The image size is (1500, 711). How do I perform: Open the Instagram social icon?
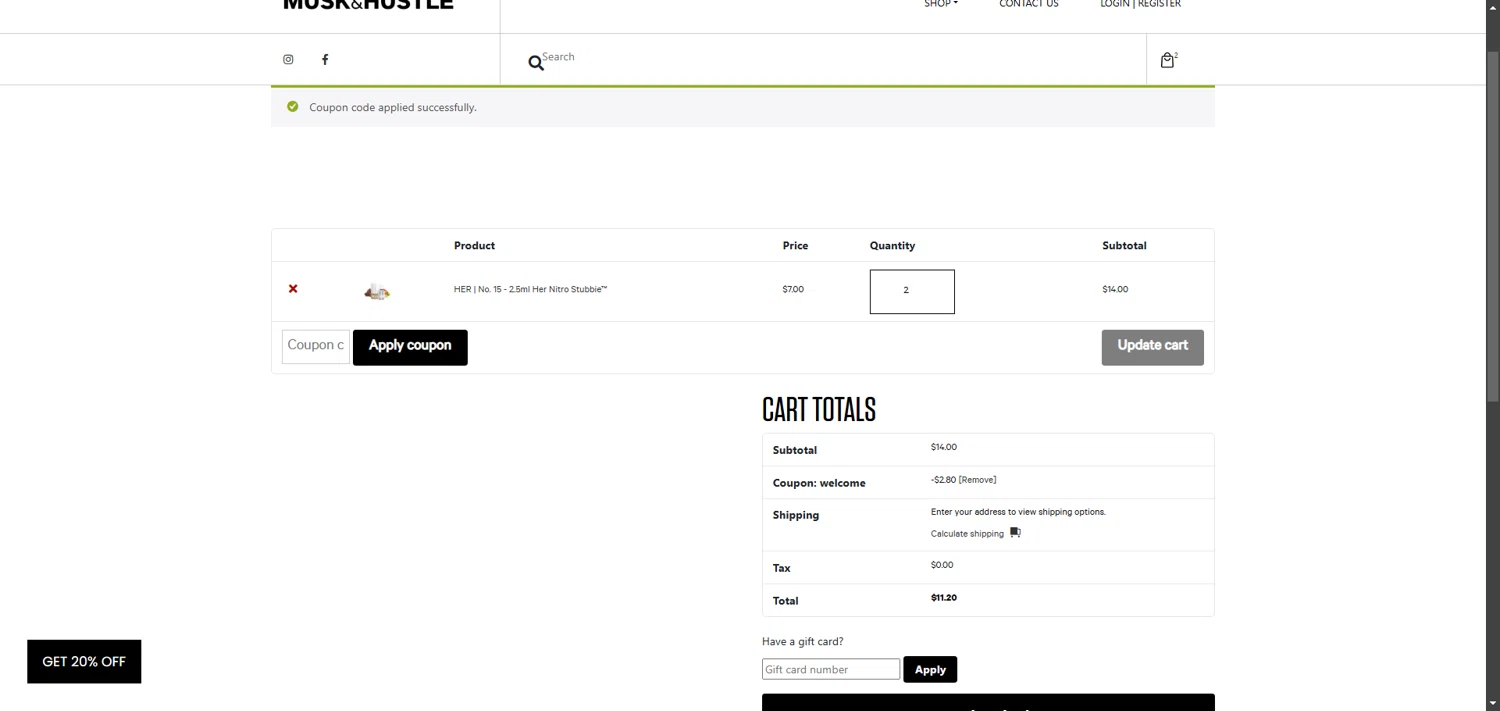point(288,59)
